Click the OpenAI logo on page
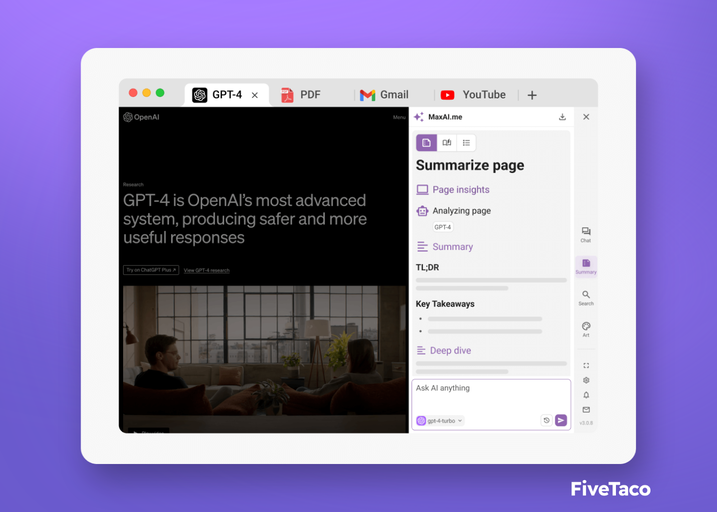 coord(141,117)
